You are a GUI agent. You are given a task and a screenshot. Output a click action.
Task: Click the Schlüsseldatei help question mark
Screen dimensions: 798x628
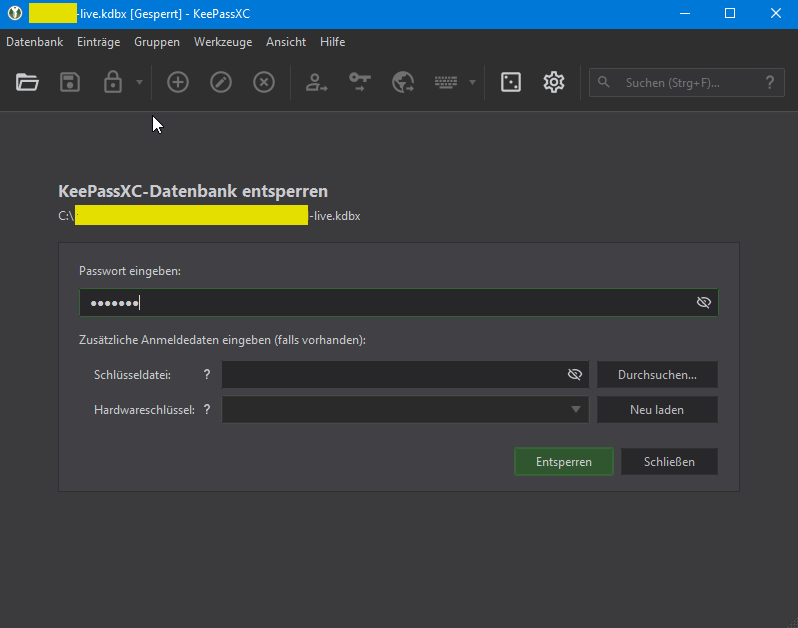point(207,375)
